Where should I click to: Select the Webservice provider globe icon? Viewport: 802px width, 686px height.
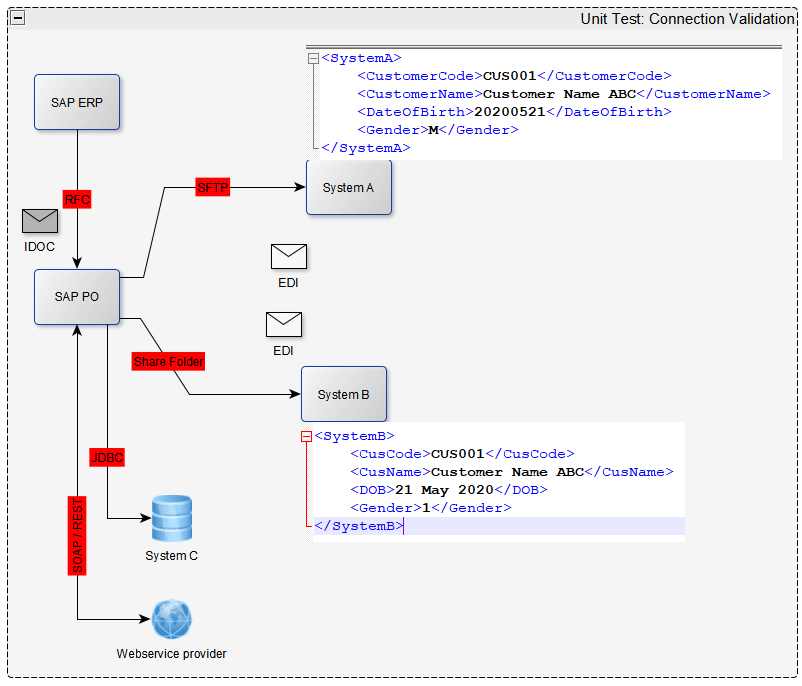coord(171,620)
